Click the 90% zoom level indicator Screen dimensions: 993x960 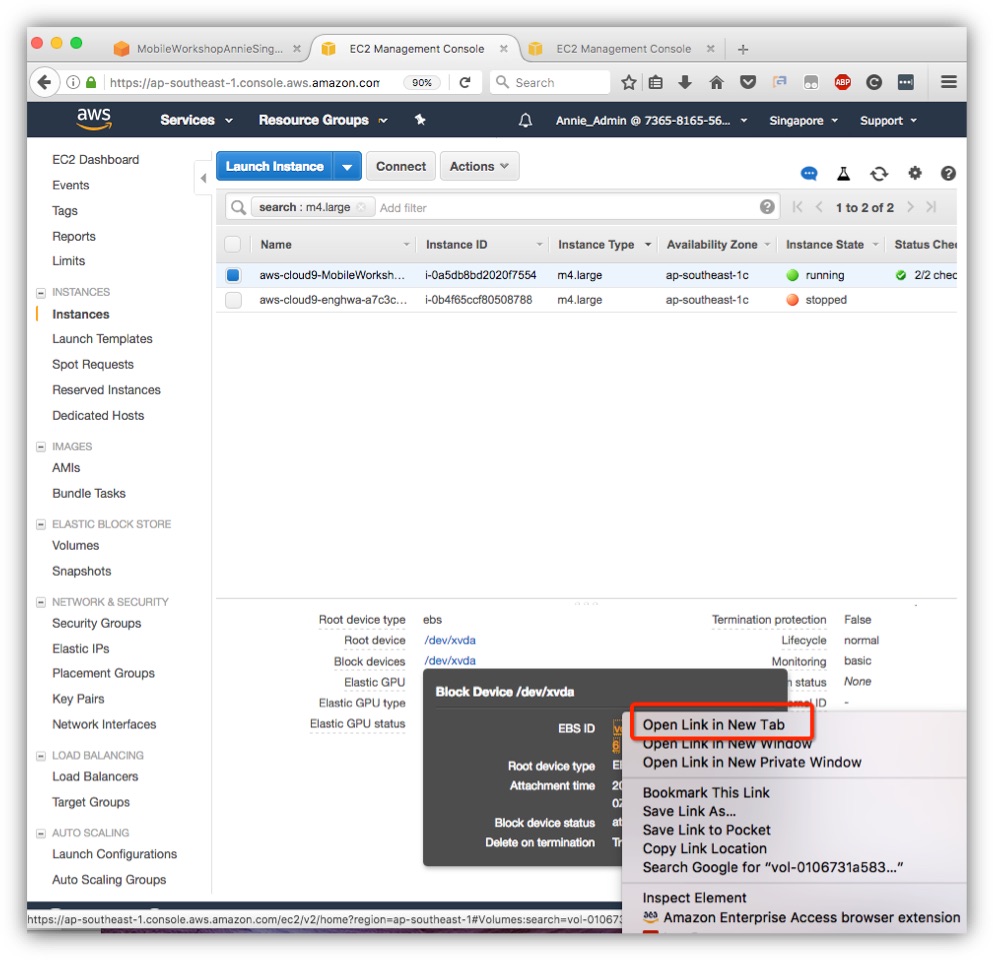[422, 82]
